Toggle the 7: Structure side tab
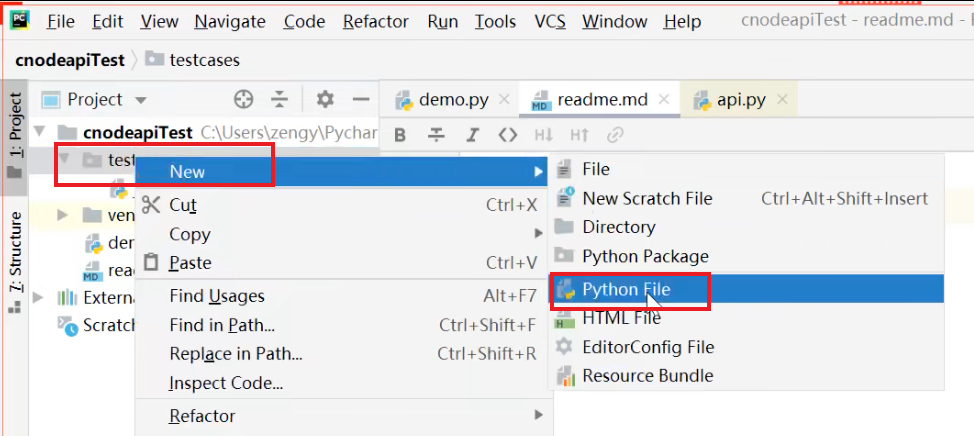 click(x=14, y=261)
